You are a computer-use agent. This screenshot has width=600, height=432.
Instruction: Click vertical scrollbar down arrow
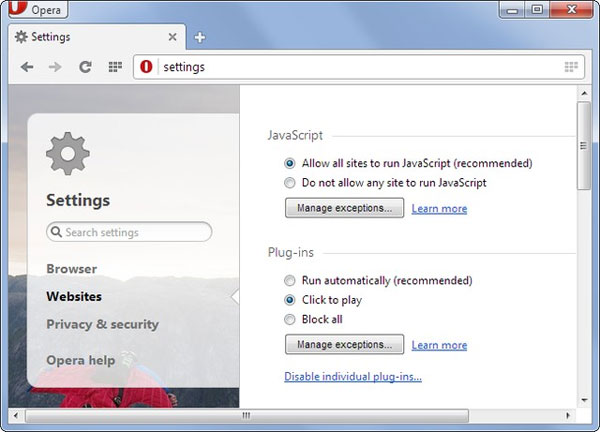click(x=584, y=400)
